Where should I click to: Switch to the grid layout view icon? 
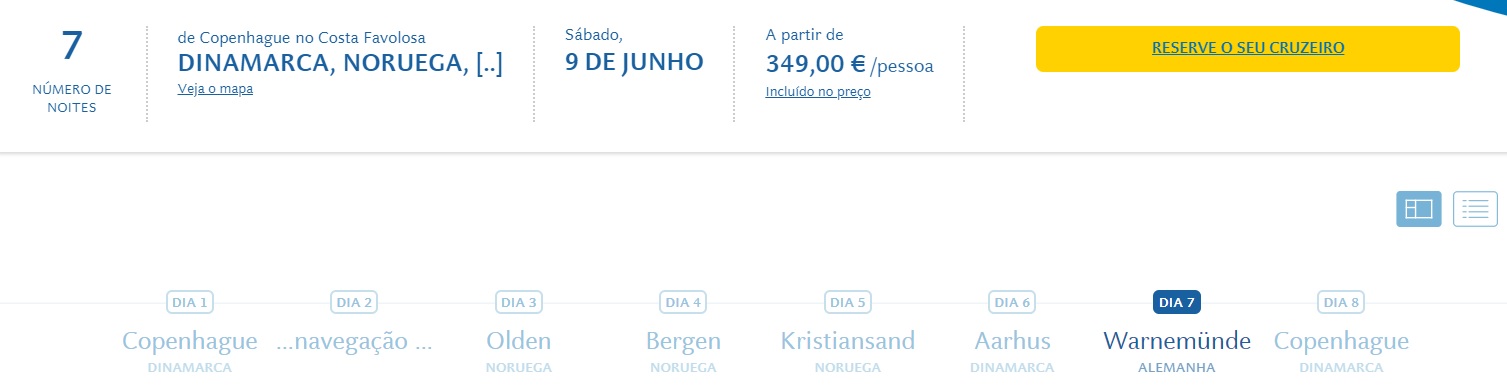coord(1418,209)
